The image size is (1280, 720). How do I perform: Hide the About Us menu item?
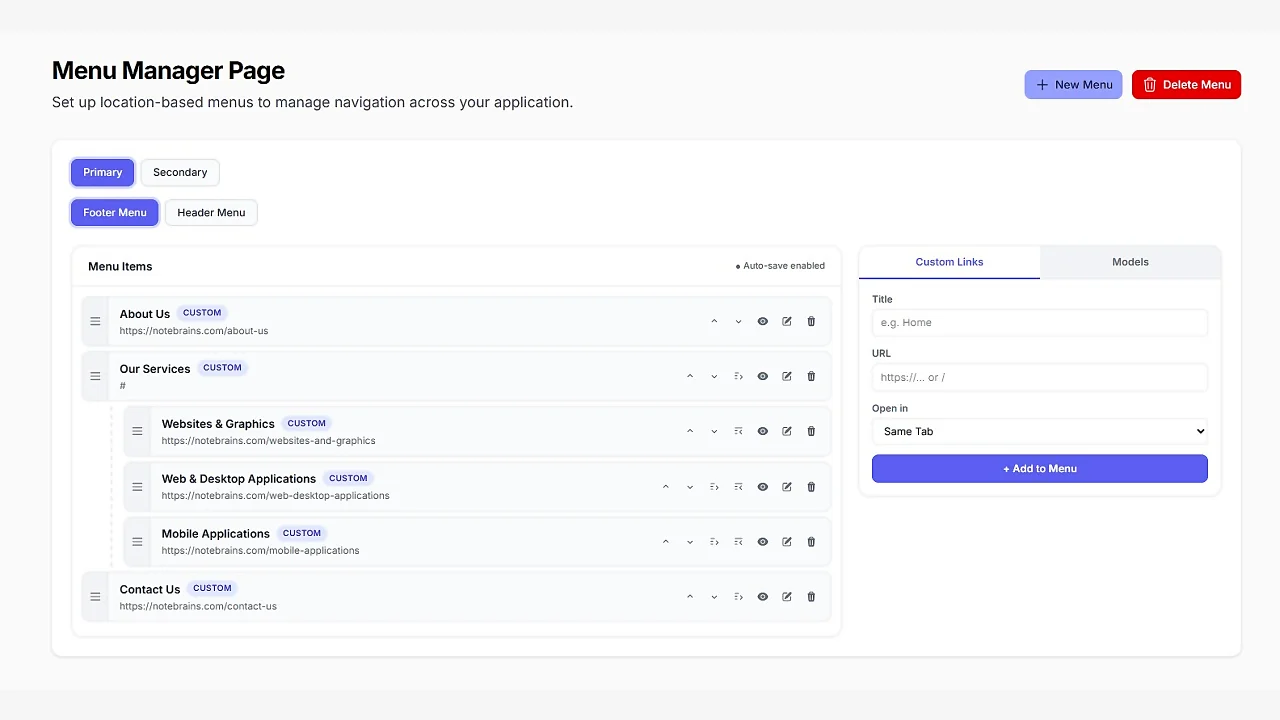tap(763, 321)
